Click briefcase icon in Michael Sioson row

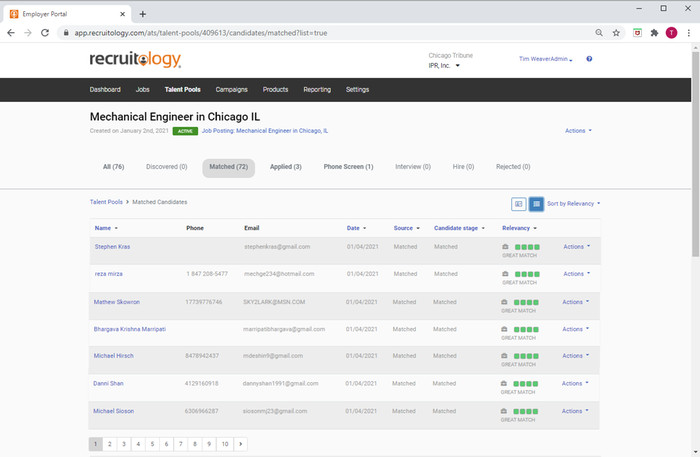point(504,411)
